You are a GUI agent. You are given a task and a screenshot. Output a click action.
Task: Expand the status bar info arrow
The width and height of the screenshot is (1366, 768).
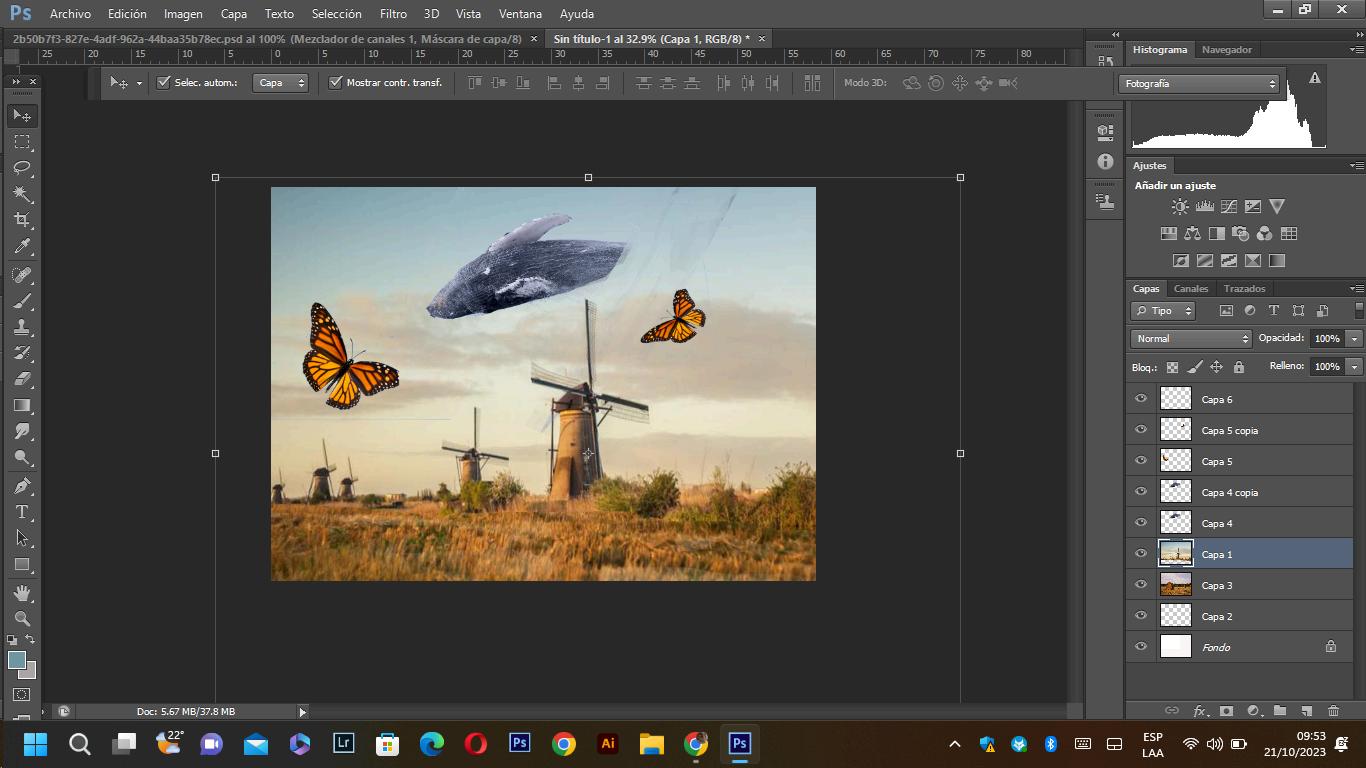(302, 712)
